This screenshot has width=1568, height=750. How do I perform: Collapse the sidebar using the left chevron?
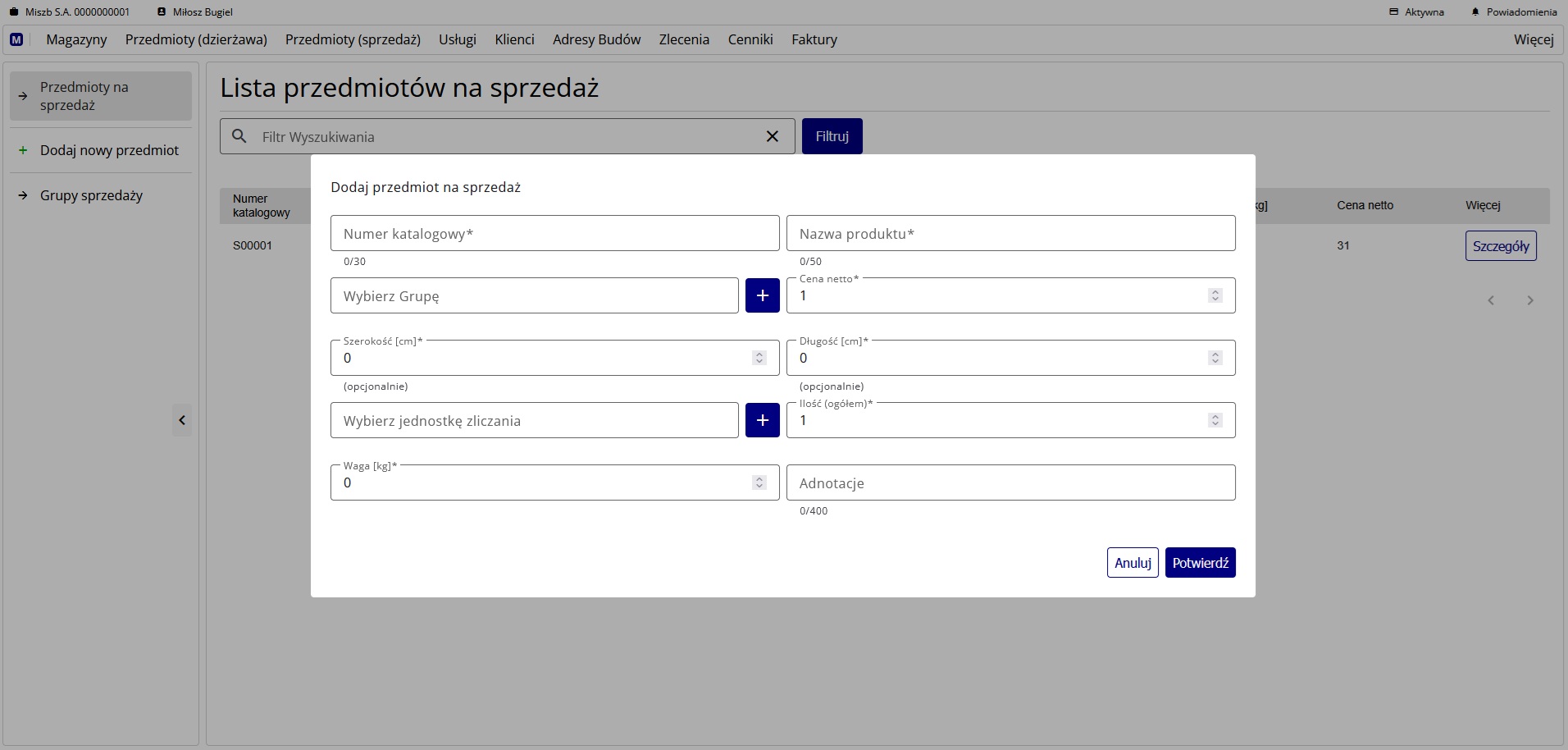click(x=181, y=419)
